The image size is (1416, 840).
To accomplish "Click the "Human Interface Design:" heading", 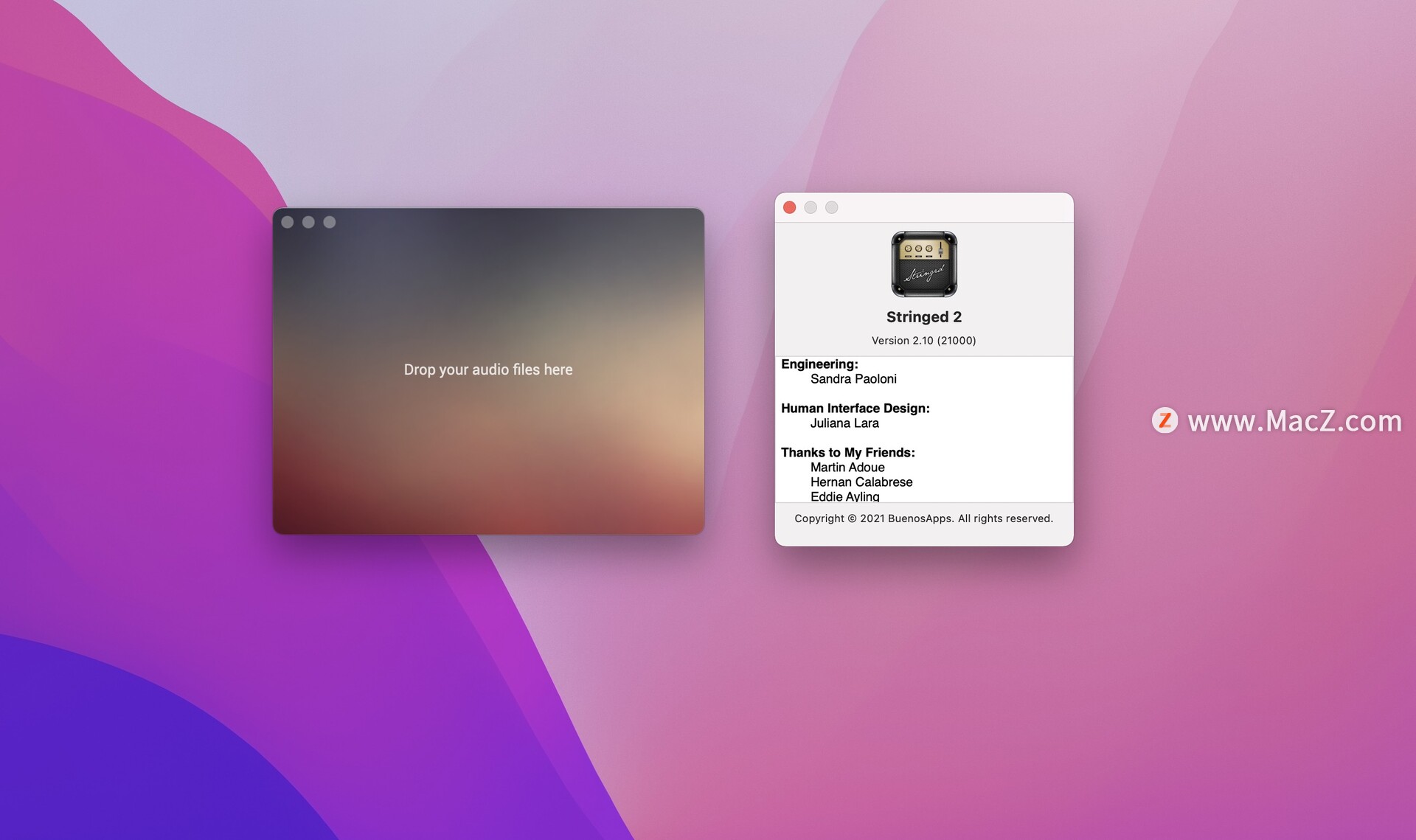I will point(855,409).
